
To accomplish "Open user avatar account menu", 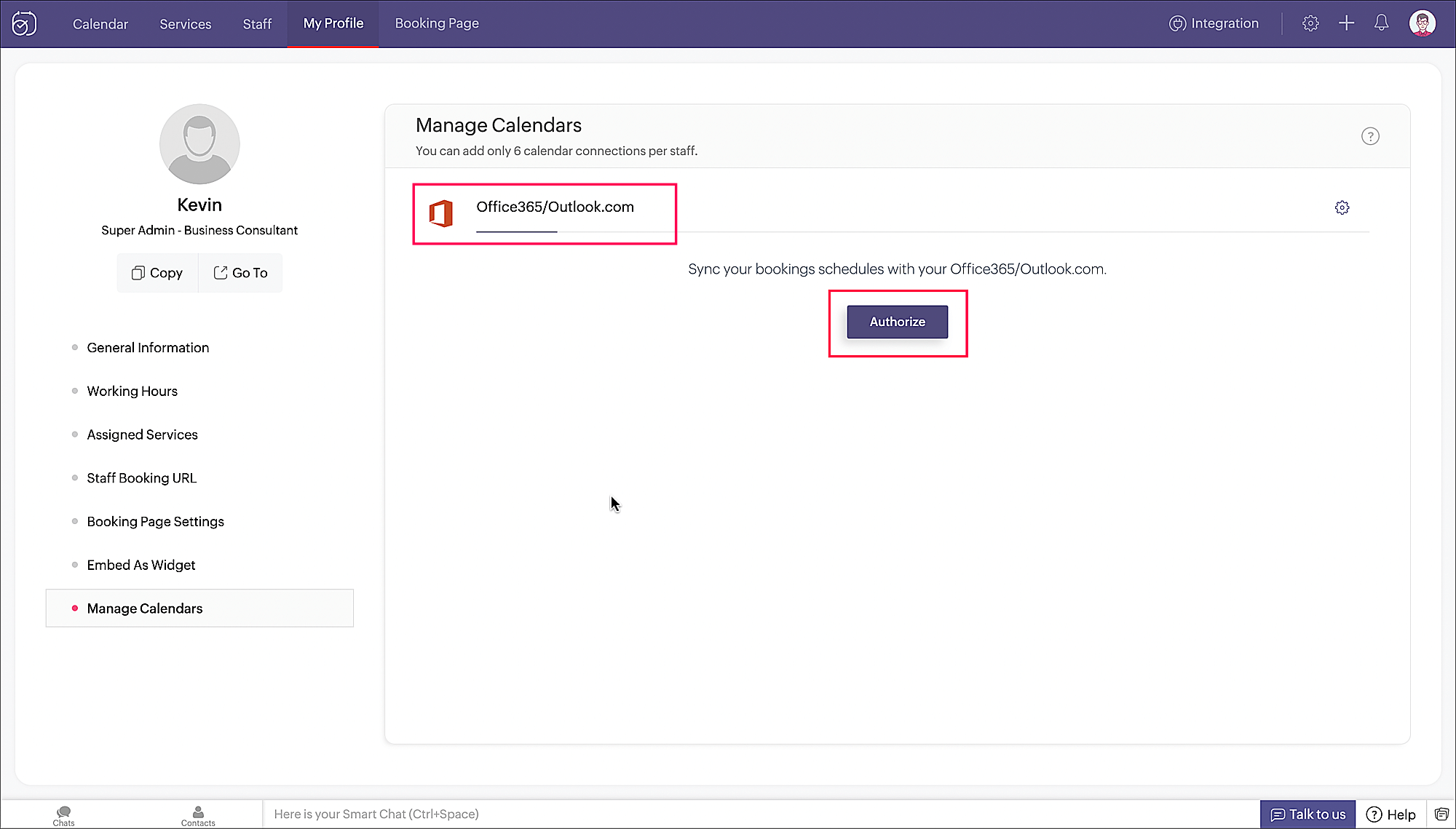I will click(x=1422, y=23).
